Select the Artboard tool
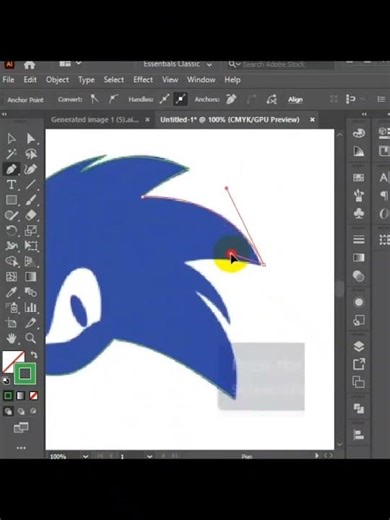The height and width of the screenshot is (520, 390). pos(11,323)
